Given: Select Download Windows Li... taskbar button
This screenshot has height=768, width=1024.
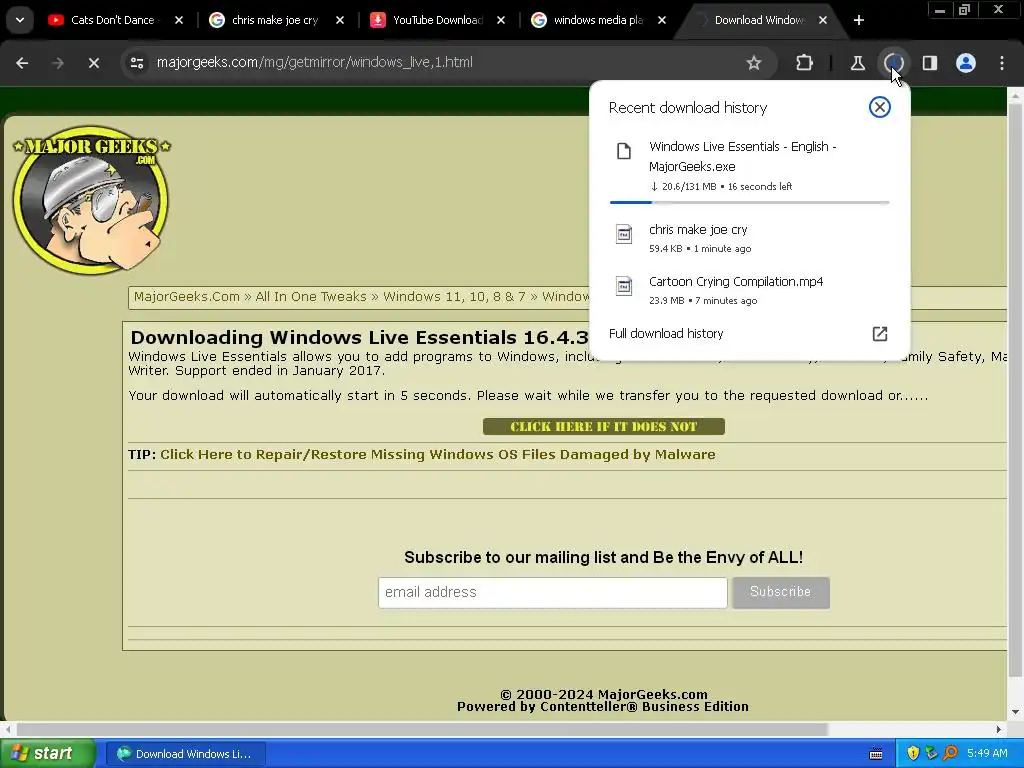Looking at the screenshot, I should [185, 754].
